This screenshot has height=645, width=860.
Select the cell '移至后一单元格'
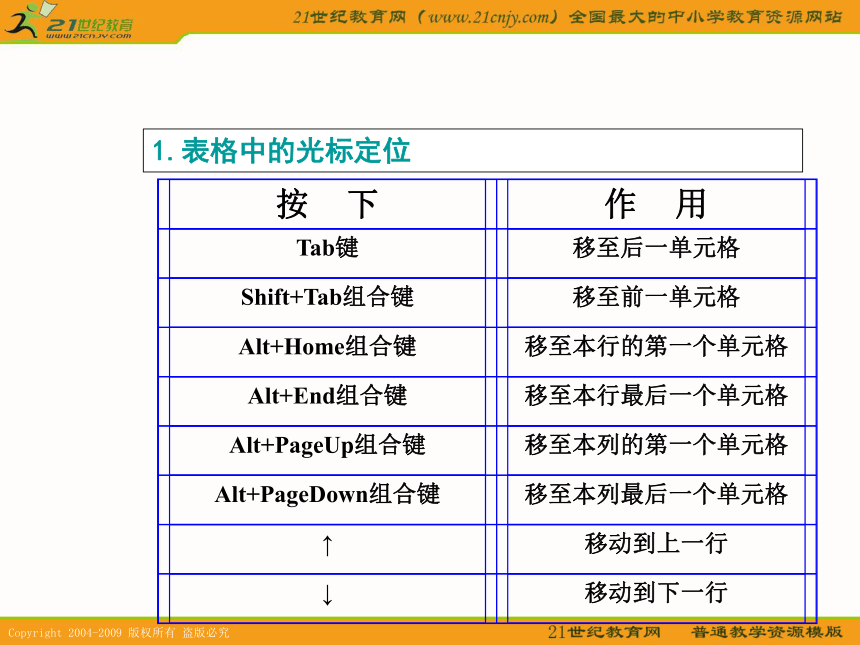pyautogui.click(x=656, y=253)
